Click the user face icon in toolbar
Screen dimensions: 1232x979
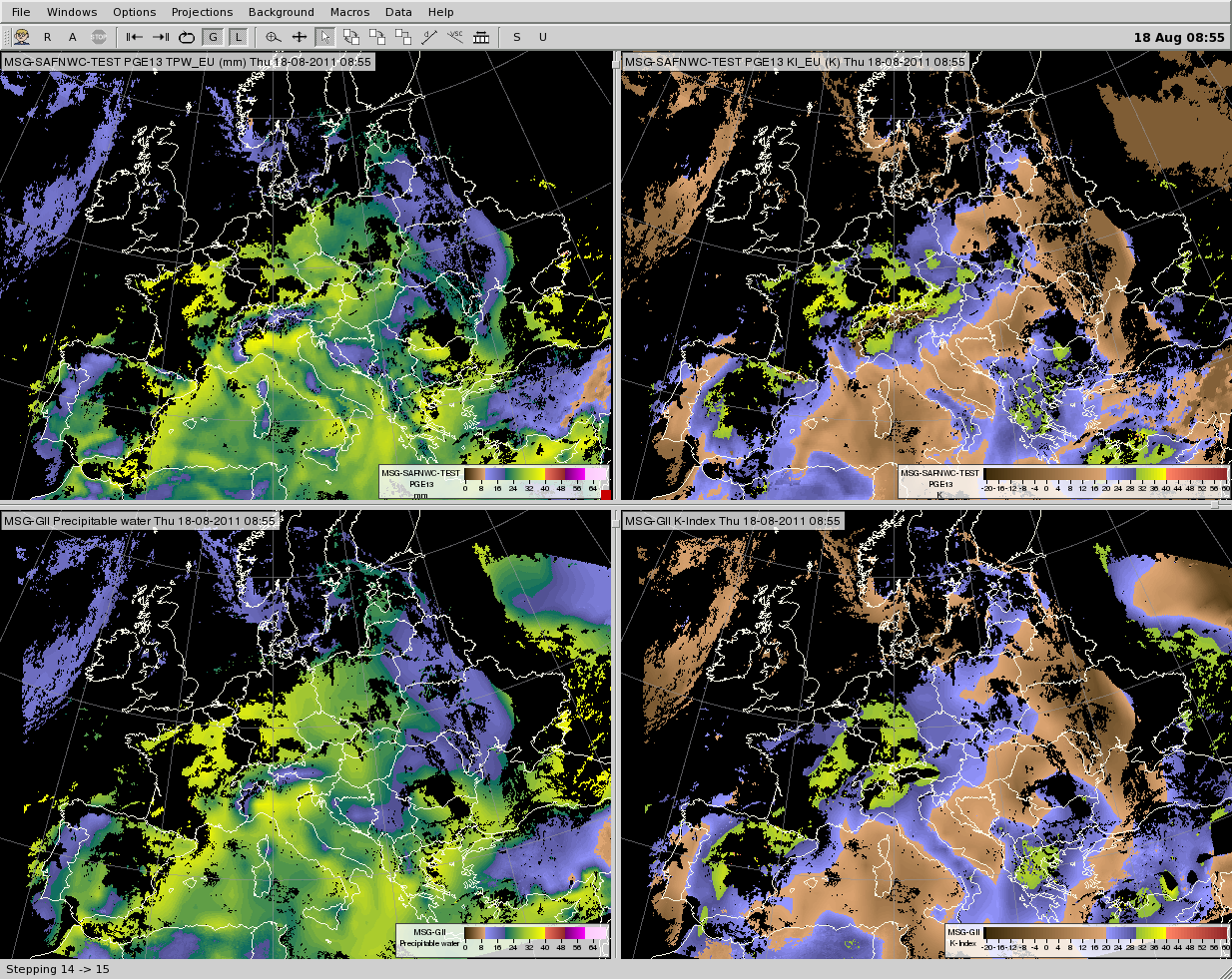[22, 37]
